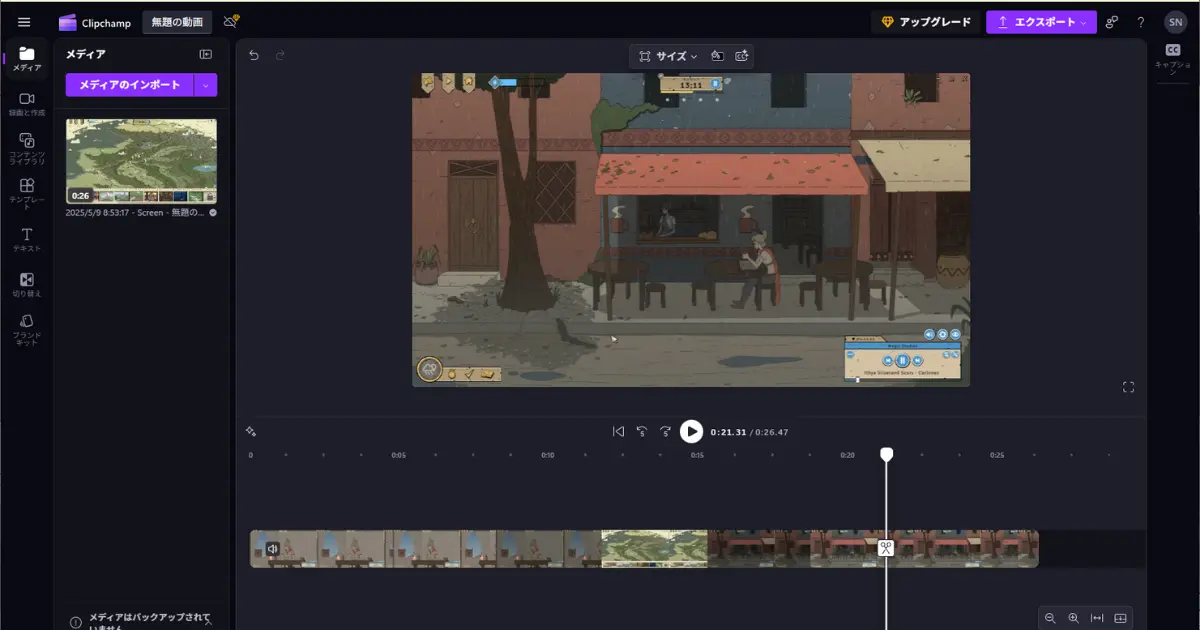Click the 0:05 mark on timeline ruler
The height and width of the screenshot is (630, 1200).
click(398, 455)
